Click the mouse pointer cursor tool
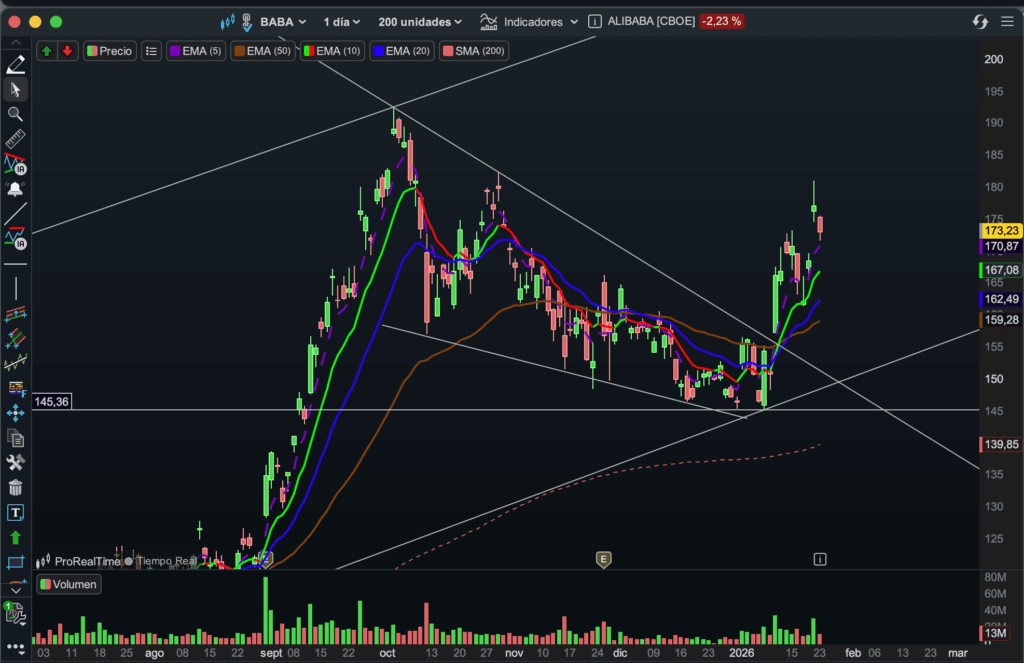Viewport: 1024px width, 663px height. click(x=16, y=89)
